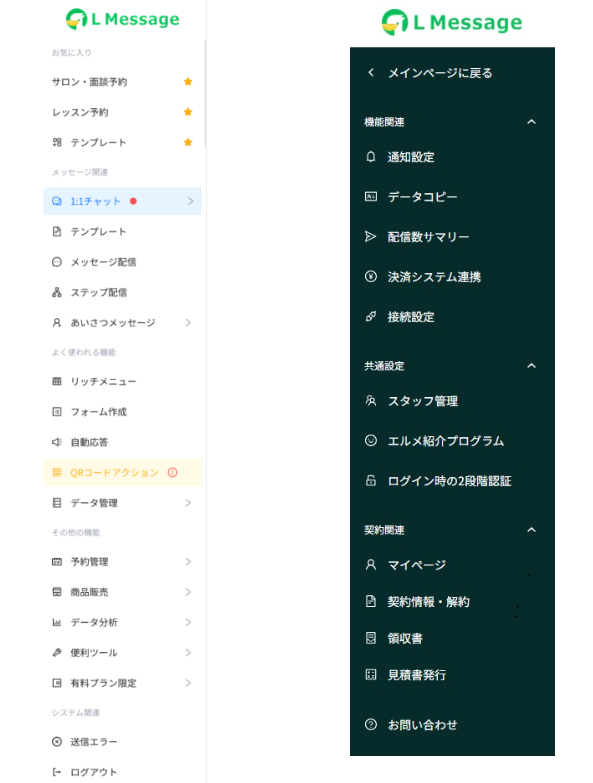Viewport: 593px width, 783px height.
Task: Collapse the 共通設定 section chevron
Action: (x=532, y=366)
